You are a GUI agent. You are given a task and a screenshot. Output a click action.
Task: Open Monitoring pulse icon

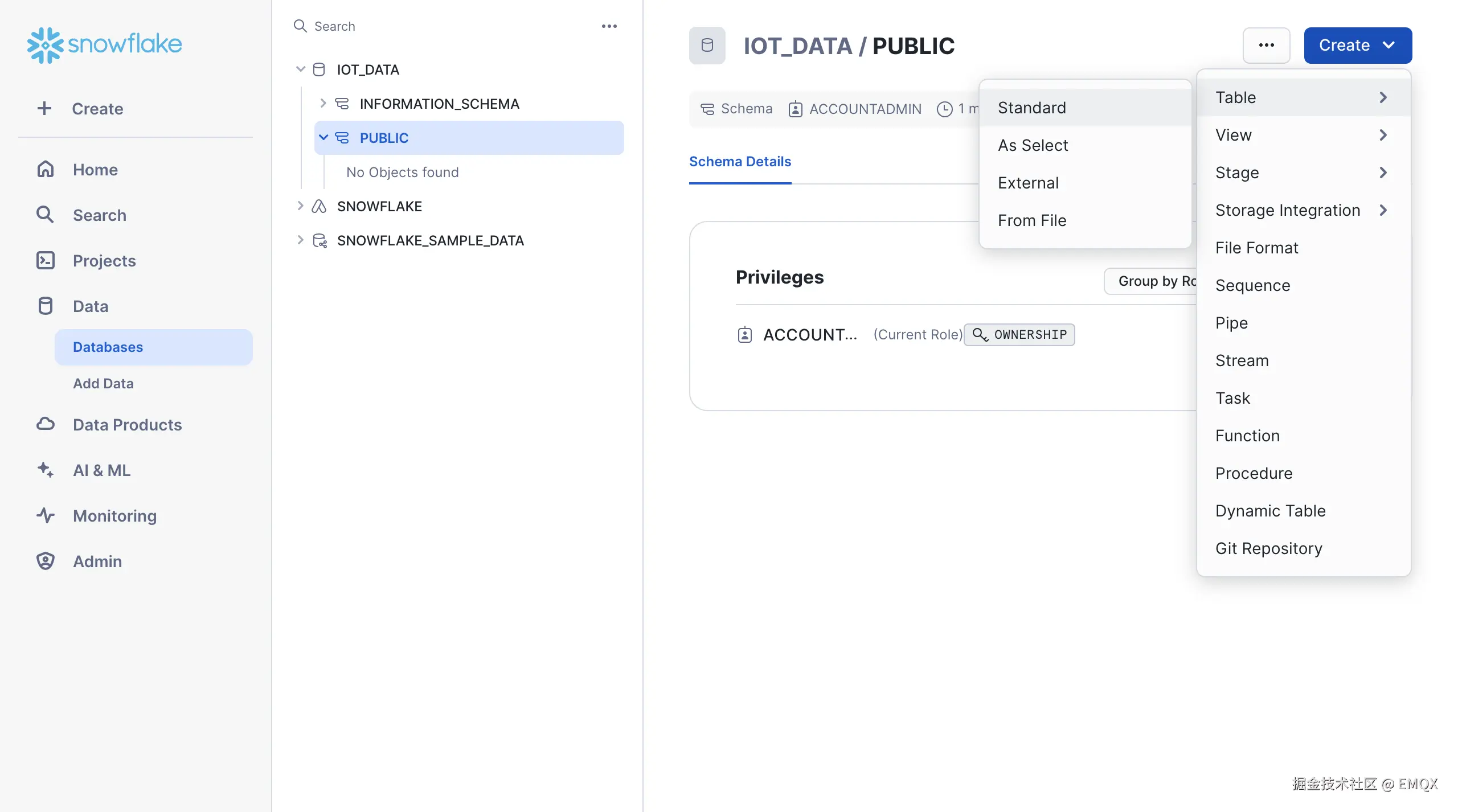pyautogui.click(x=46, y=515)
